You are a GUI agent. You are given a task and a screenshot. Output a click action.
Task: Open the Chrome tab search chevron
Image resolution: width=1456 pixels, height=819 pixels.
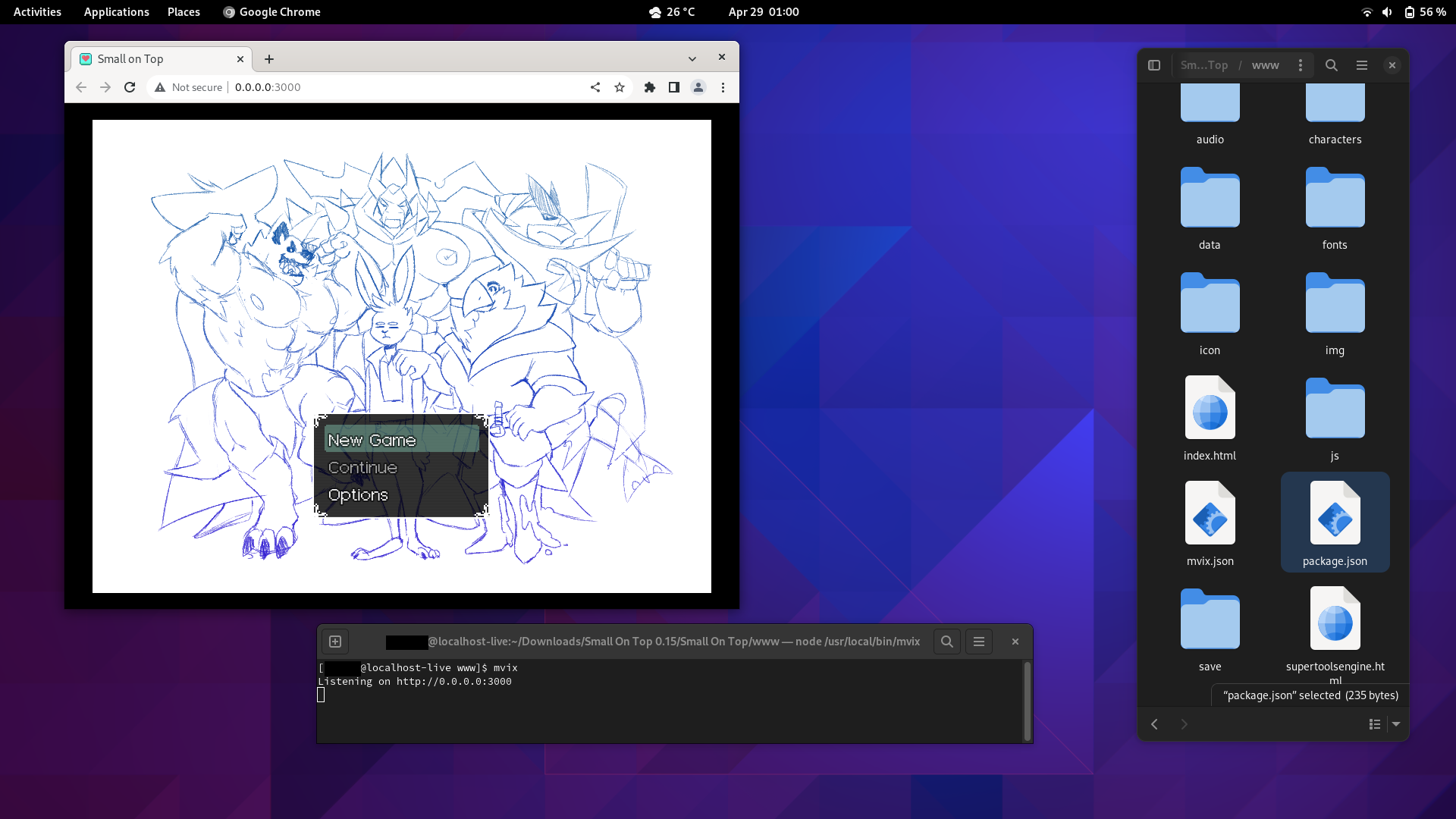[x=692, y=59]
